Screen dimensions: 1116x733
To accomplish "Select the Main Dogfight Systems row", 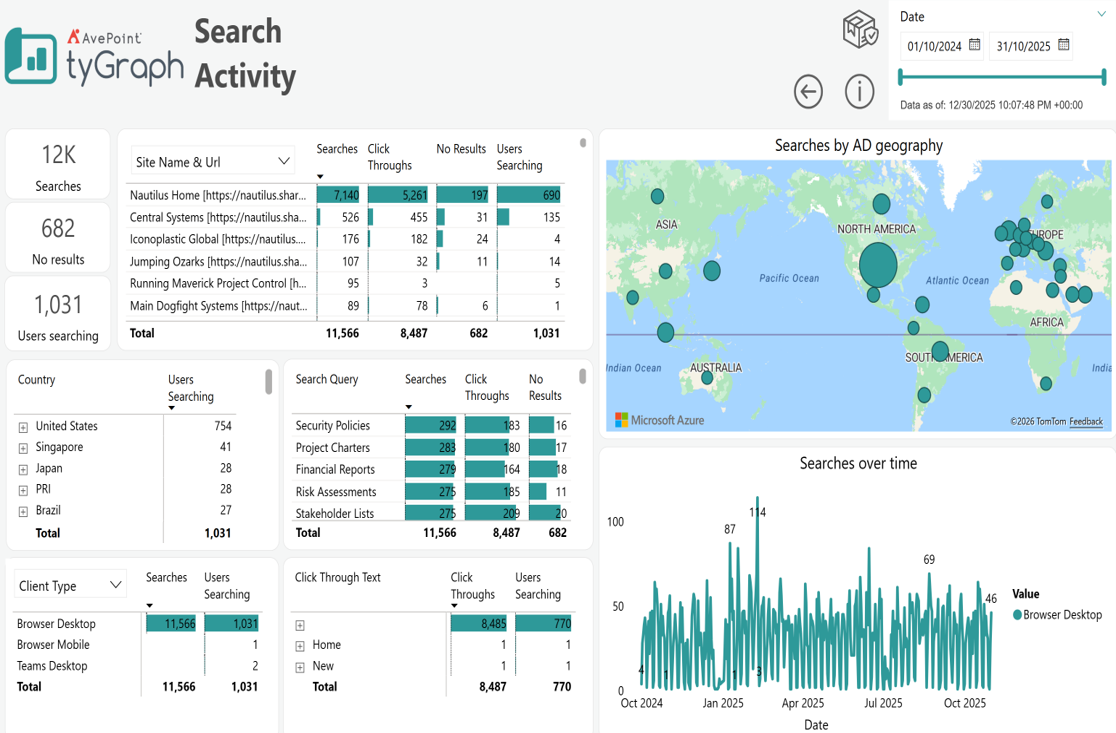I will [x=345, y=305].
